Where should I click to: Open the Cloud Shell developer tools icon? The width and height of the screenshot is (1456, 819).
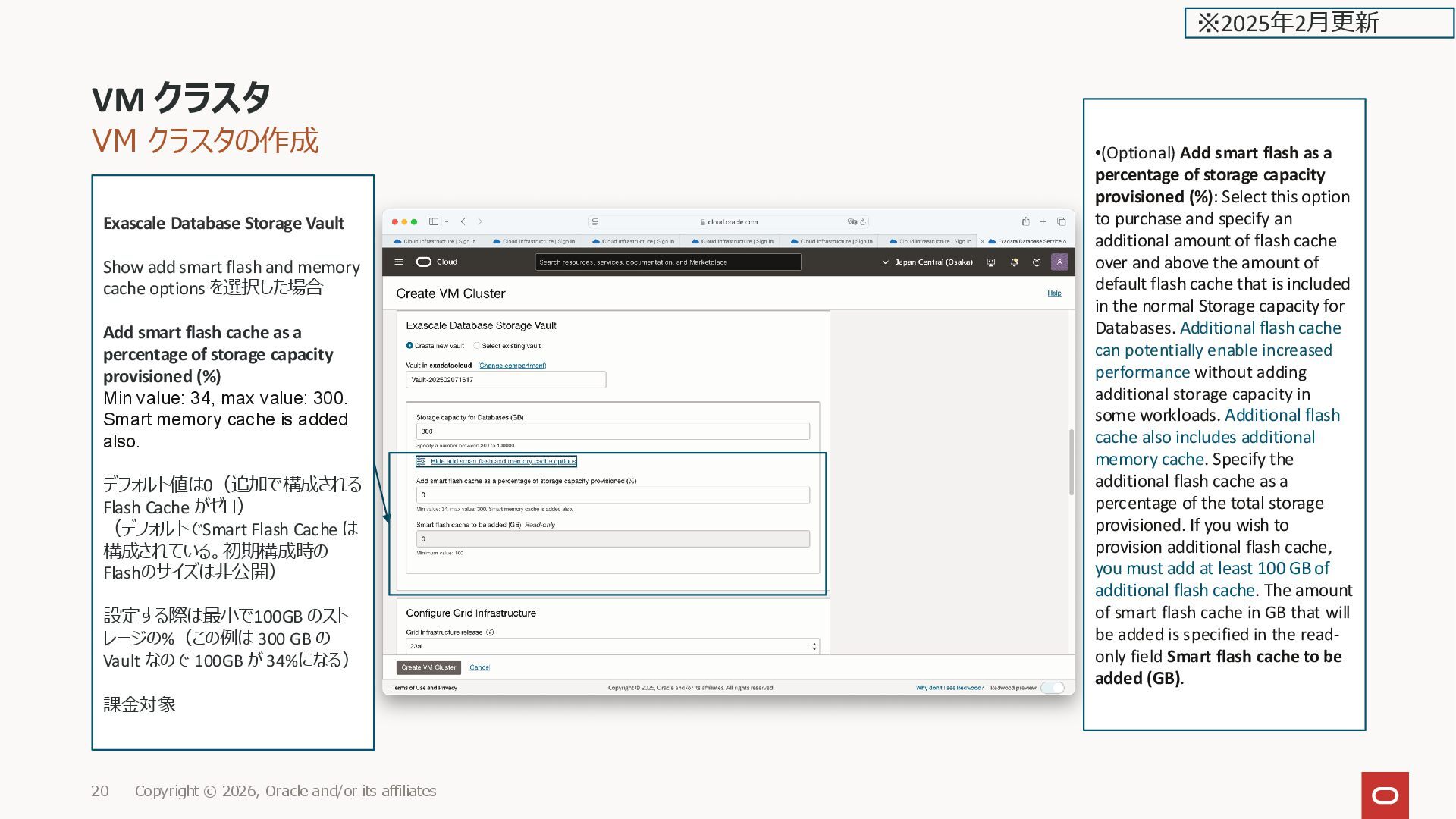click(990, 262)
